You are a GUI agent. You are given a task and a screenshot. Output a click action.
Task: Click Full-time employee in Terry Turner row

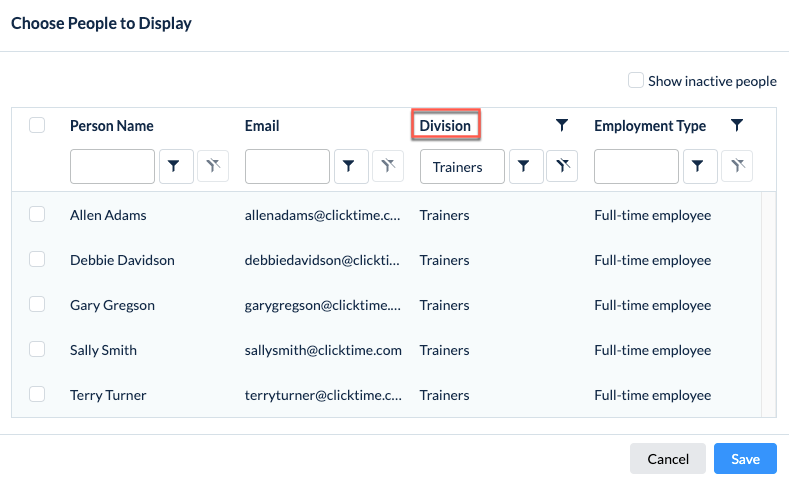pyautogui.click(x=653, y=395)
